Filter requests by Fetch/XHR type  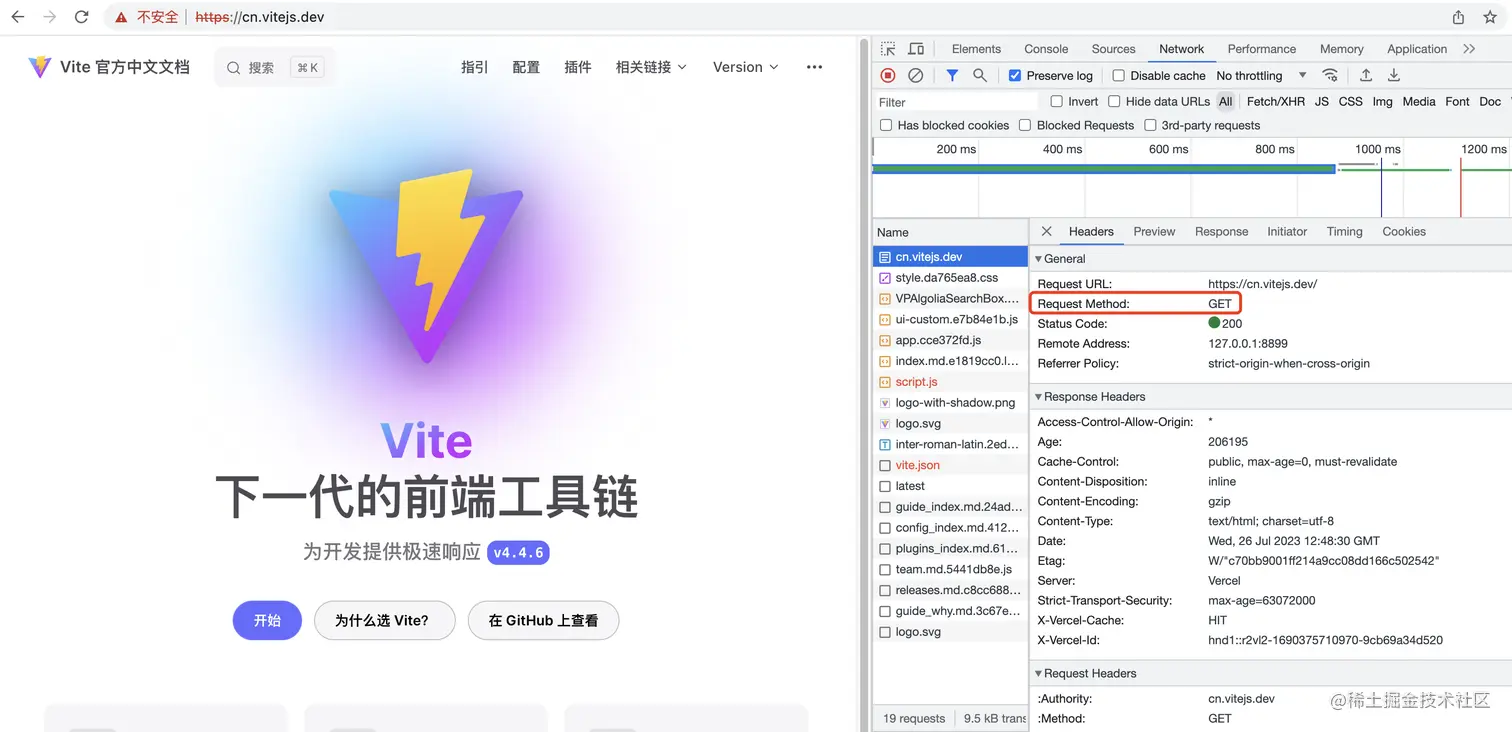[x=1275, y=102]
